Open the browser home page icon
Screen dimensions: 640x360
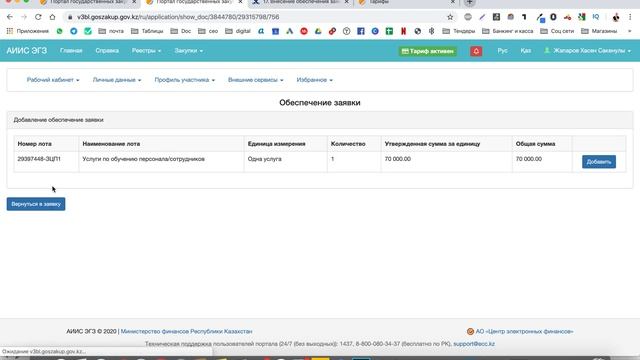tap(52, 17)
